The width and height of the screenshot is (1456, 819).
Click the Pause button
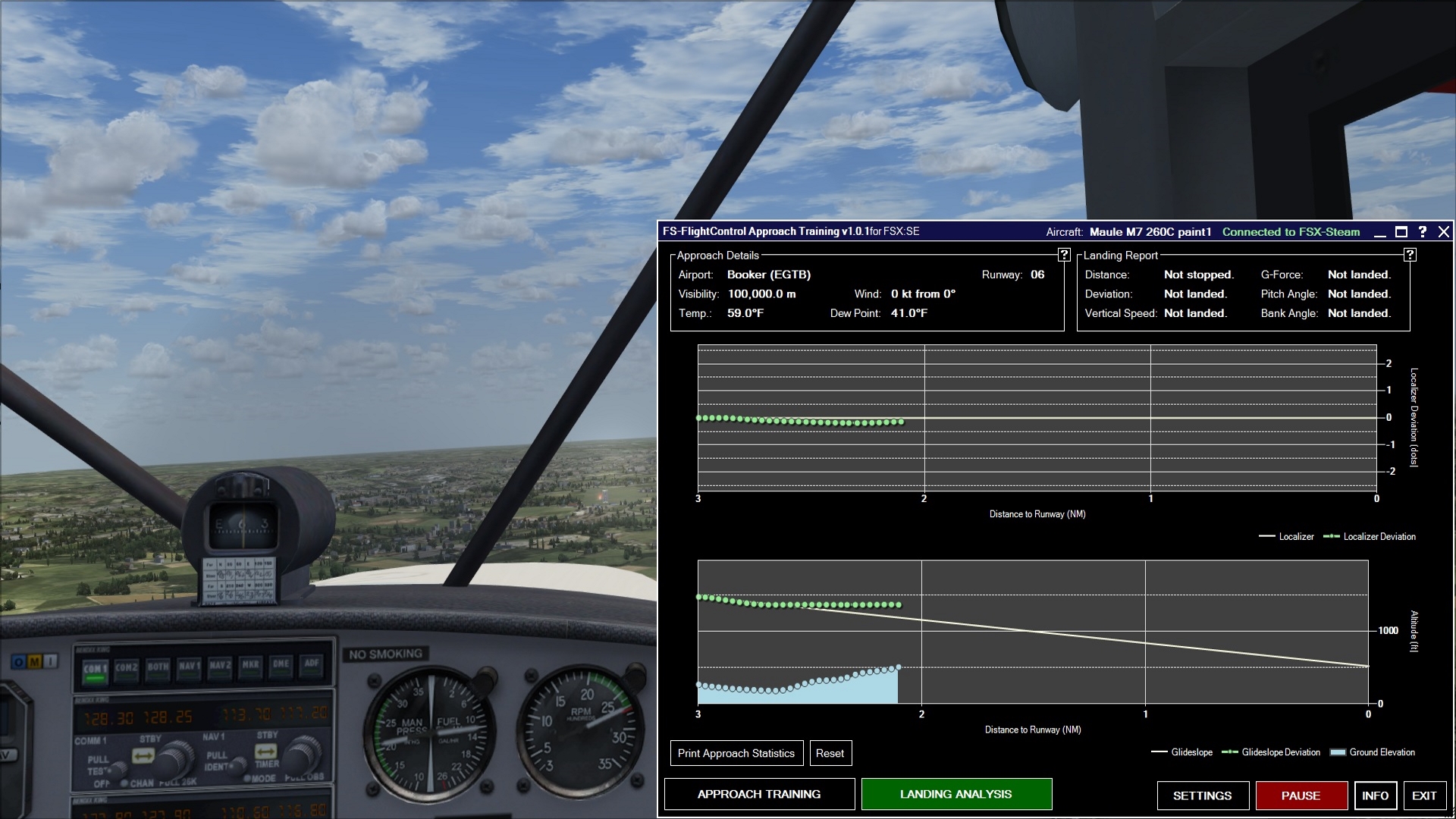[1300, 795]
